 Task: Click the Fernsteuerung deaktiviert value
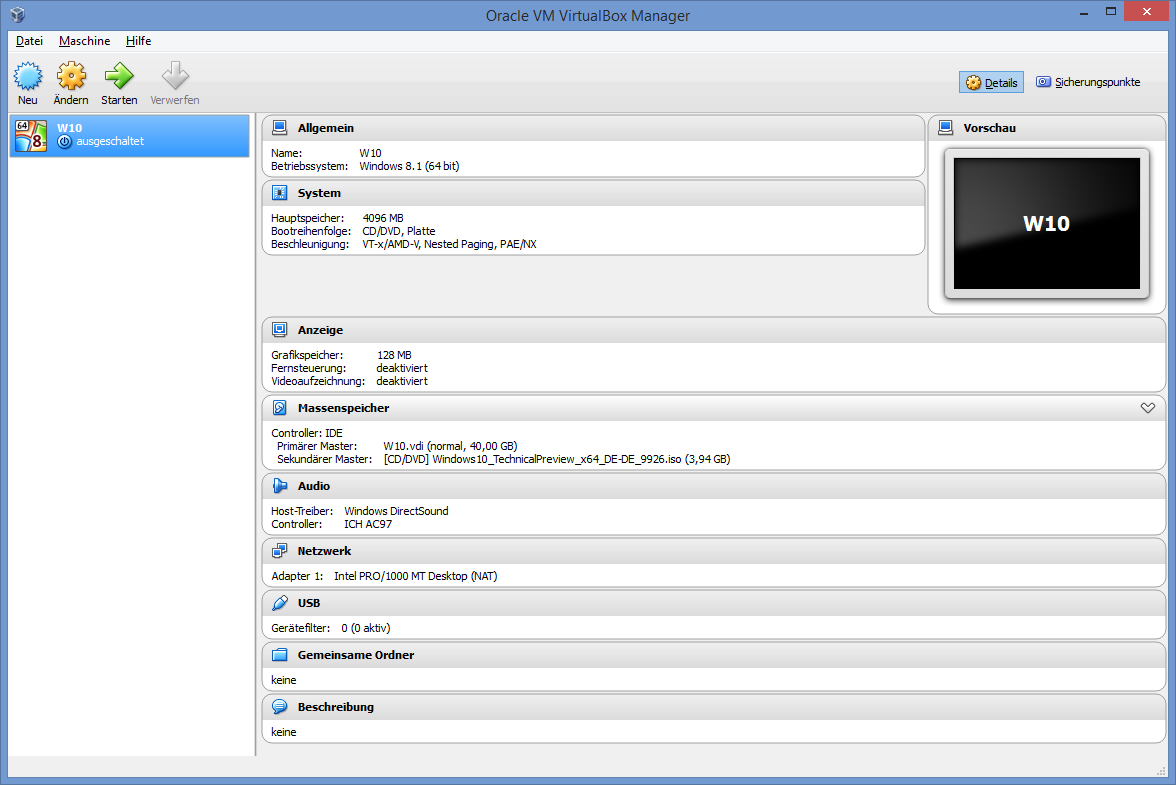(x=402, y=368)
